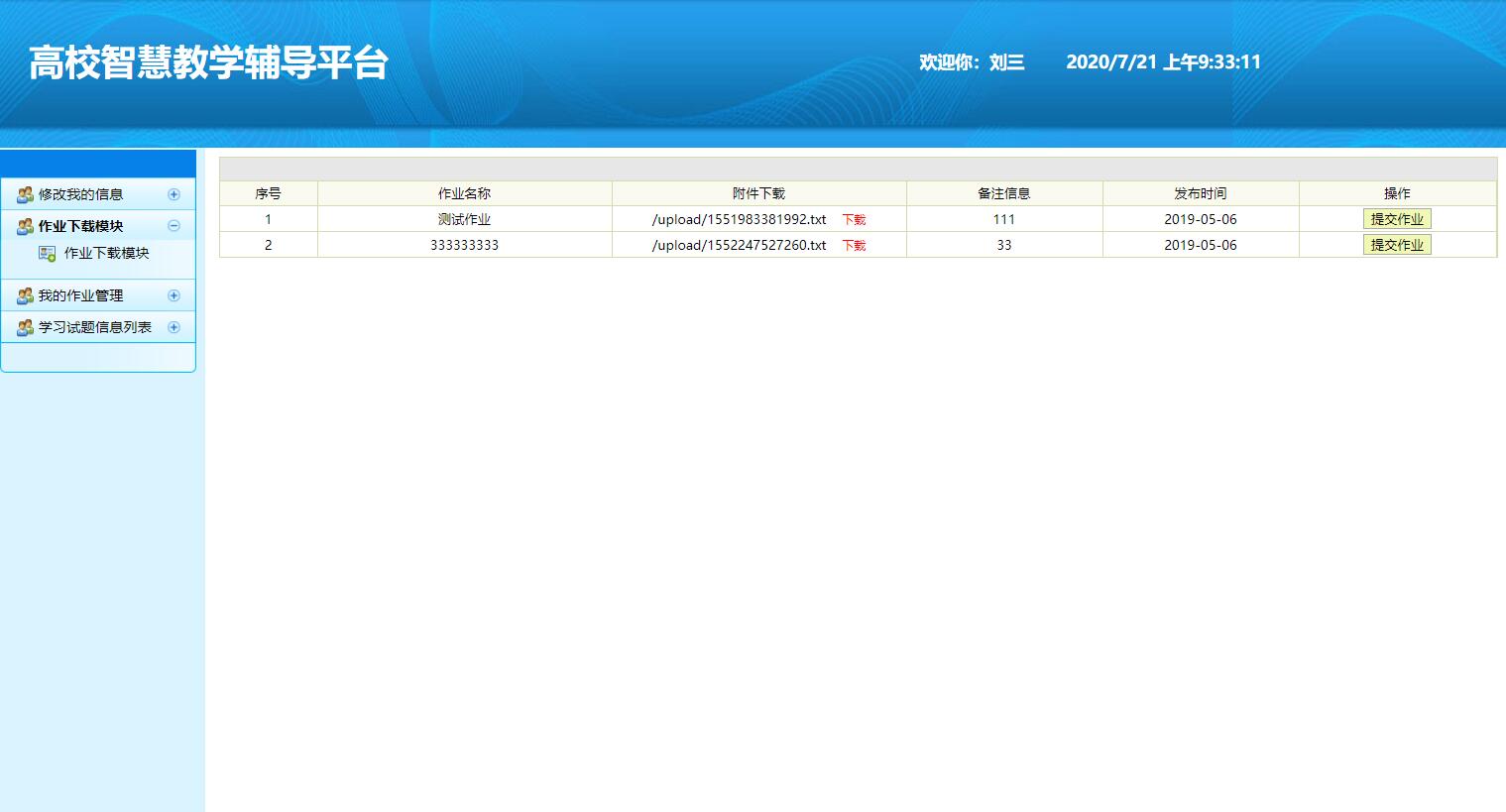Click 下载 for 测试作业

click(853, 219)
